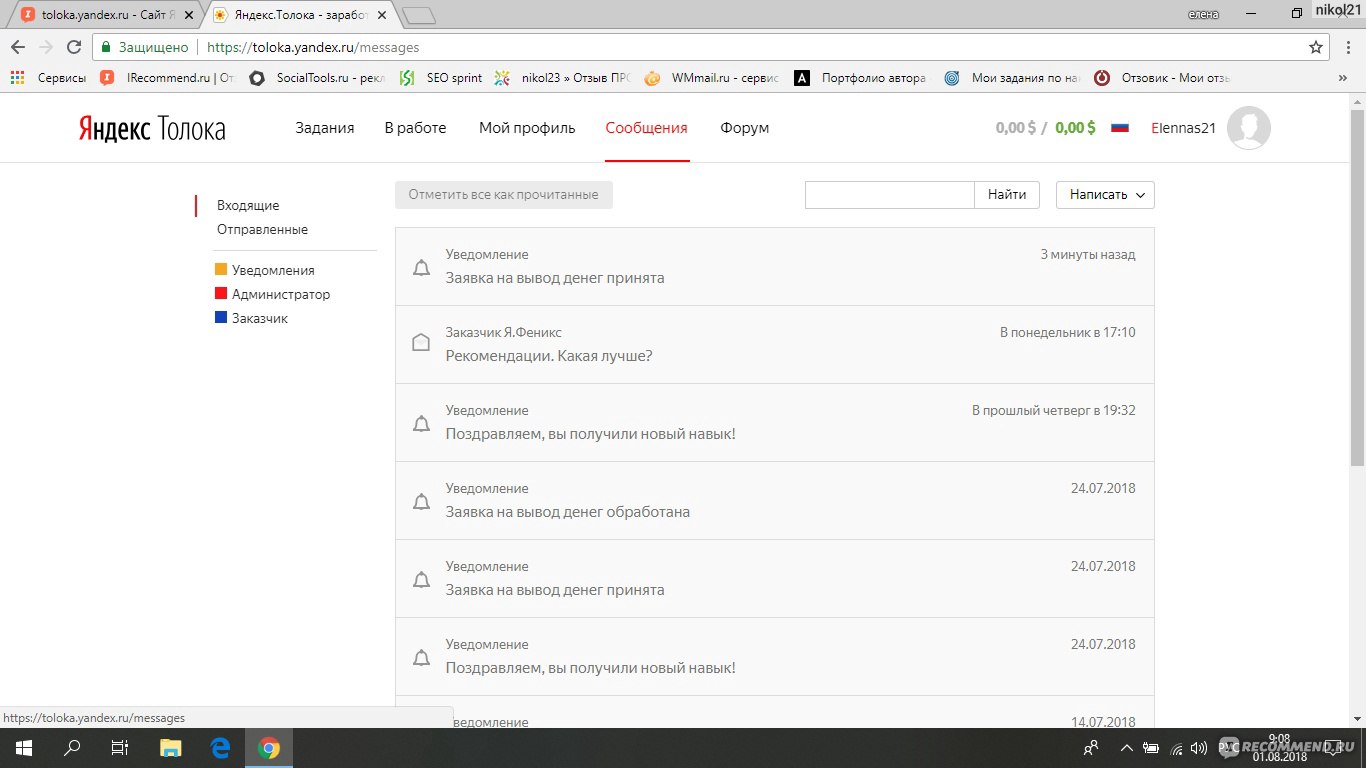1366x768 pixels.
Task: Open the Форум link
Action: pos(745,128)
